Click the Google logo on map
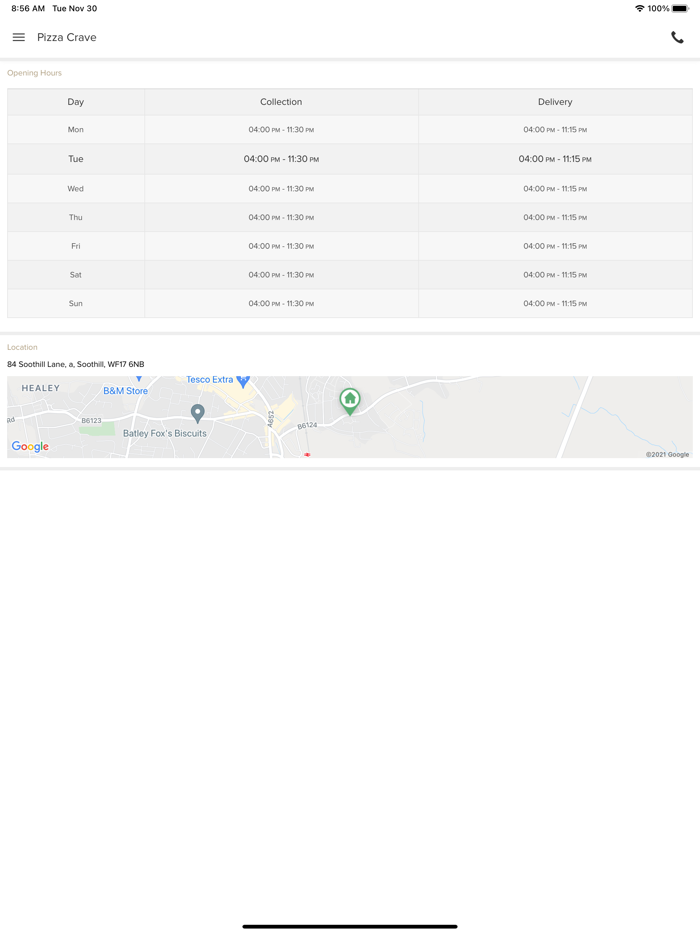Image resolution: width=700 pixels, height=934 pixels. click(x=30, y=447)
